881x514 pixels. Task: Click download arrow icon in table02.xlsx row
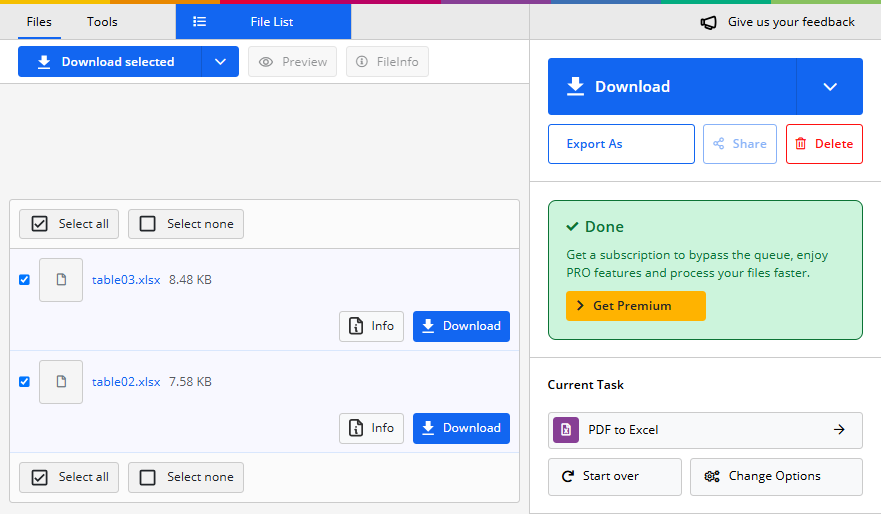tap(428, 429)
